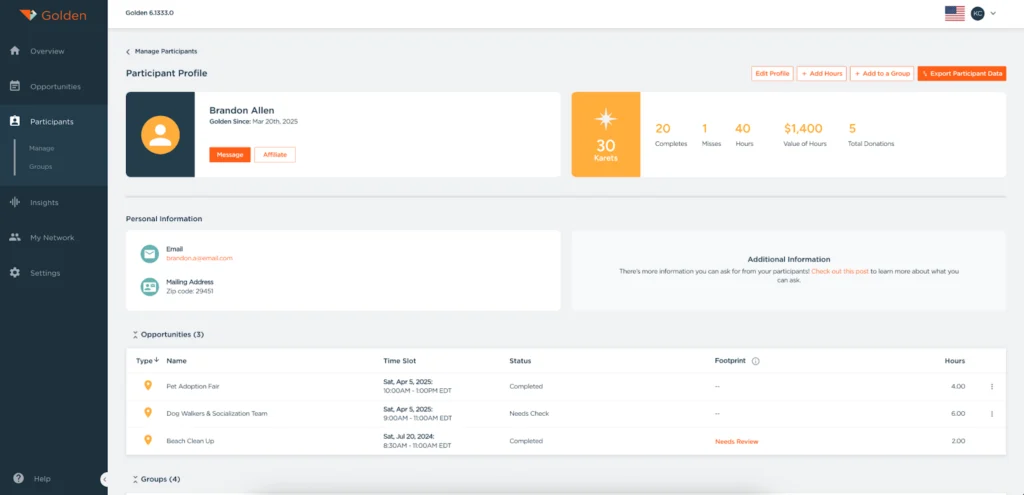Click the Message button
1024x495 pixels.
(x=230, y=155)
